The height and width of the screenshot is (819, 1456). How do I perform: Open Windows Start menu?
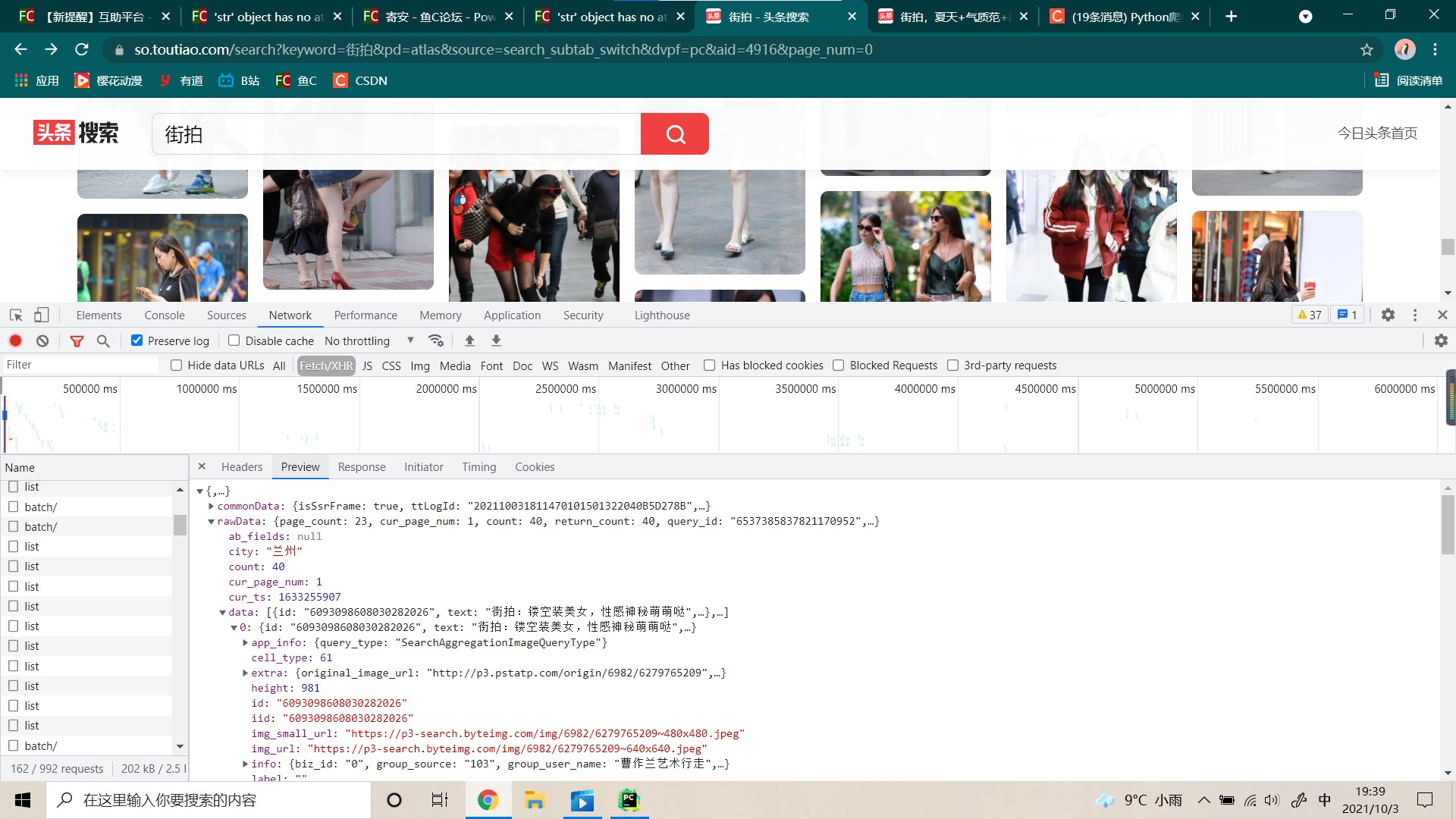coord(23,800)
